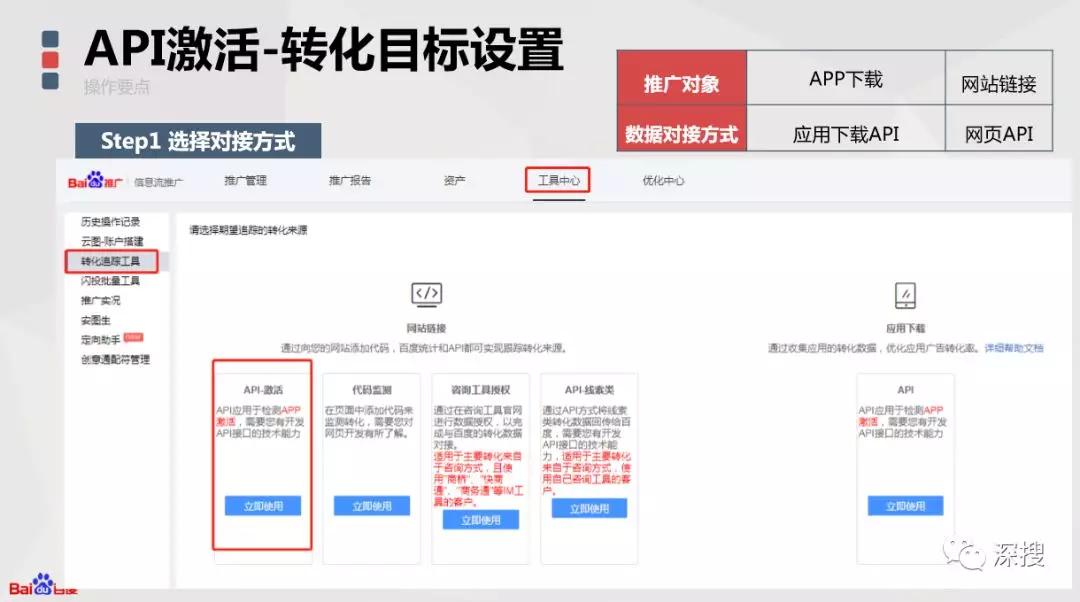This screenshot has width=1080, height=602.
Task: Click 立即使用 on the API-线索类 card
Action: pyautogui.click(x=590, y=508)
